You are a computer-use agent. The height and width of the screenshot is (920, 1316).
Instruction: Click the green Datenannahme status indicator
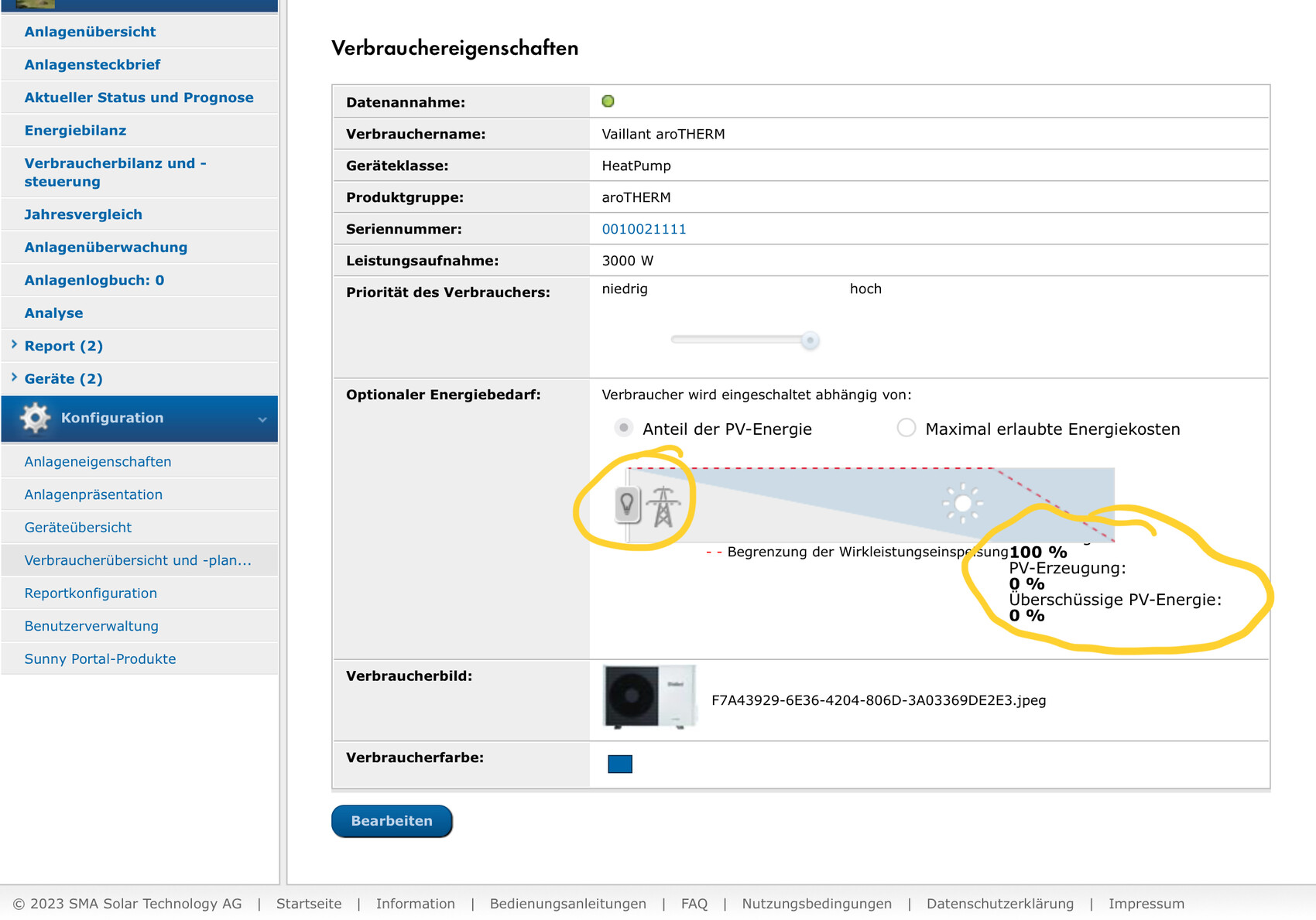[608, 101]
